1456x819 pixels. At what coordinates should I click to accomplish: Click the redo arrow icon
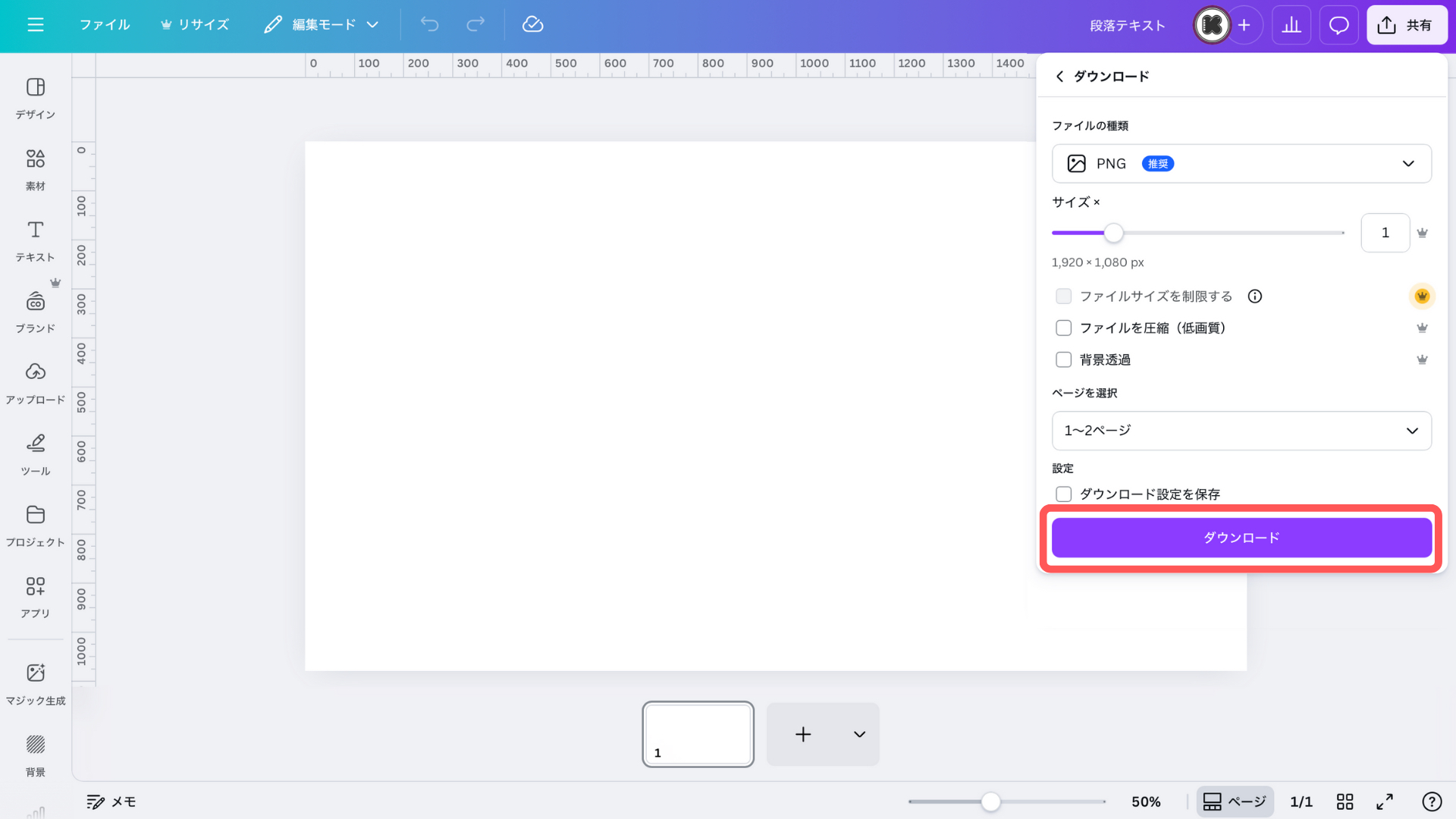coord(475,25)
